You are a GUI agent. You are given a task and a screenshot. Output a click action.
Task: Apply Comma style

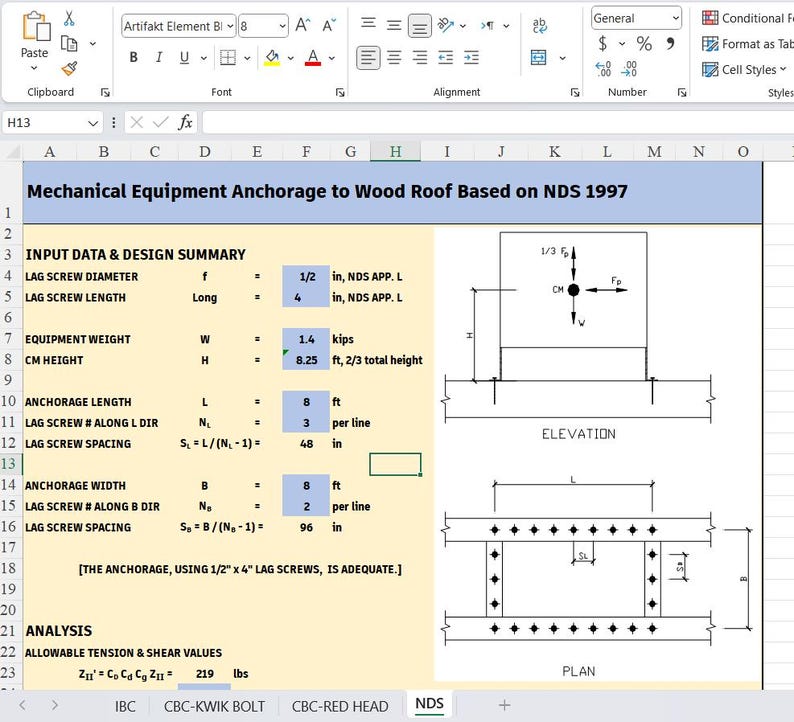click(x=670, y=44)
